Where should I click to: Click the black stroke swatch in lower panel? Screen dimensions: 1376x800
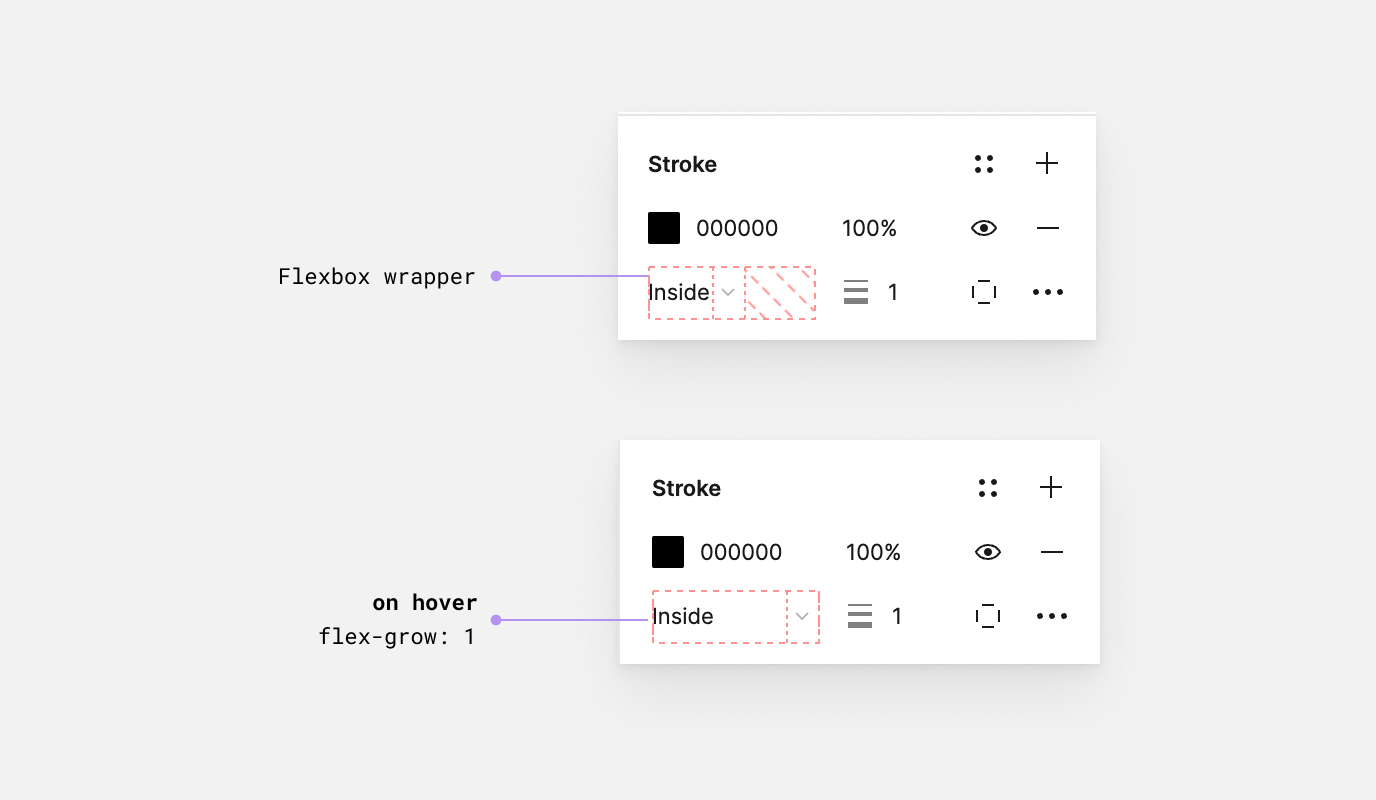coord(668,552)
